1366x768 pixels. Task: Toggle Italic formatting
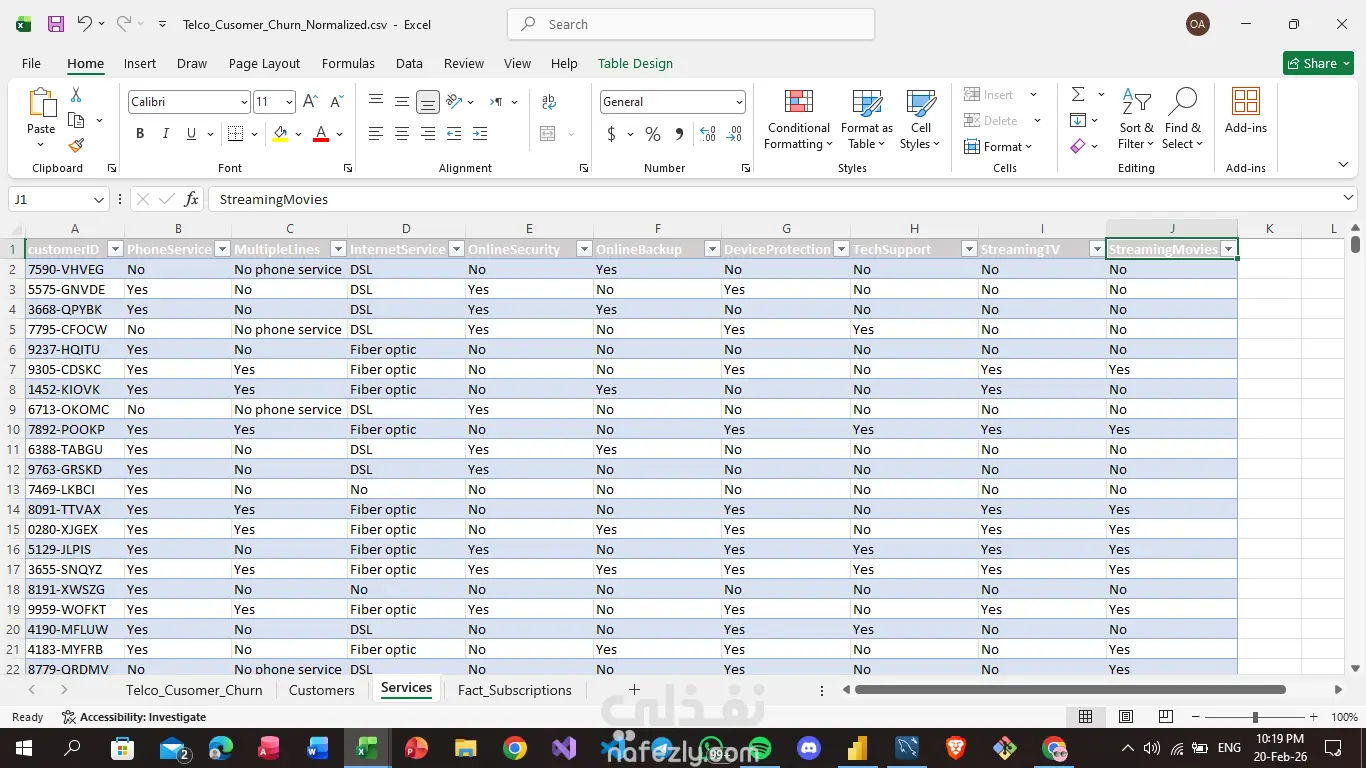(165, 134)
